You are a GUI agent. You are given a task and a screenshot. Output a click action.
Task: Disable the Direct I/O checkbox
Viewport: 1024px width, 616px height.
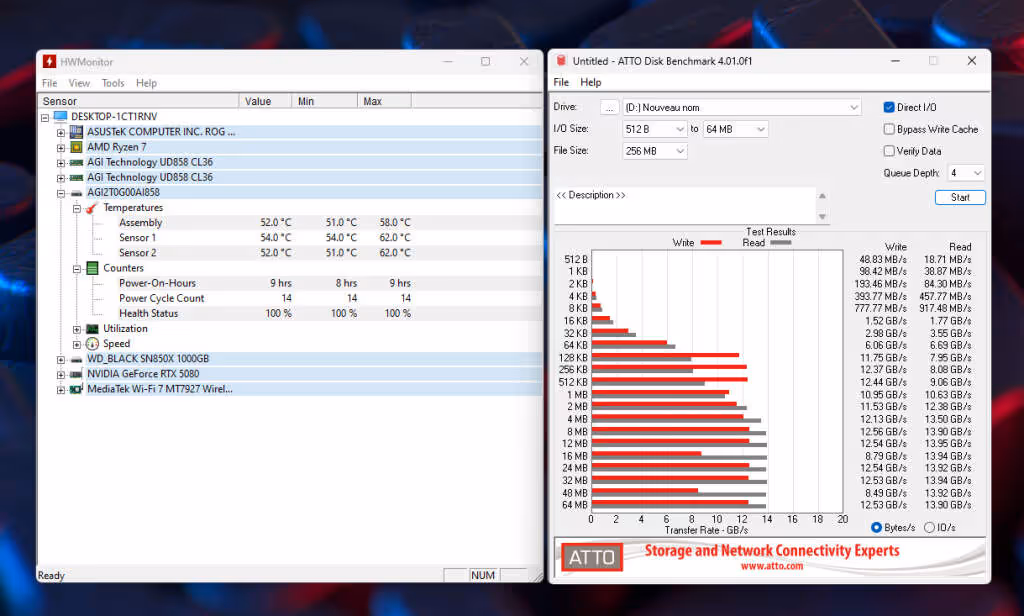coord(889,107)
